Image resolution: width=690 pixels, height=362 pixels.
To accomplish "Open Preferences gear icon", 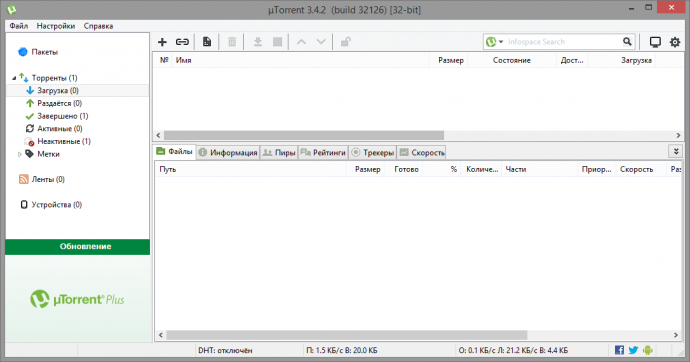I will [675, 42].
